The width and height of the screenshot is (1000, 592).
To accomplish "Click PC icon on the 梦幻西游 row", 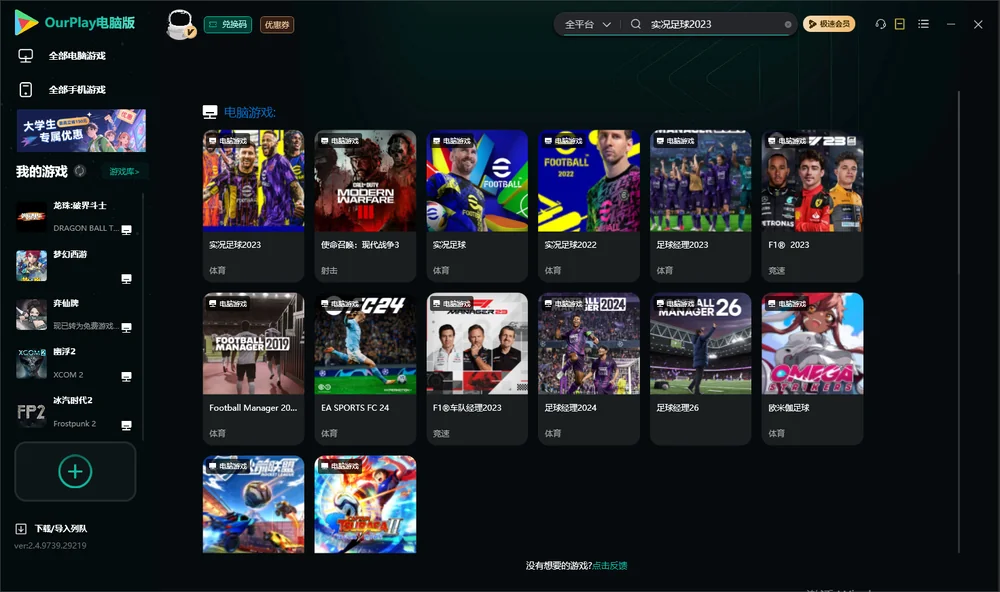I will (x=126, y=279).
